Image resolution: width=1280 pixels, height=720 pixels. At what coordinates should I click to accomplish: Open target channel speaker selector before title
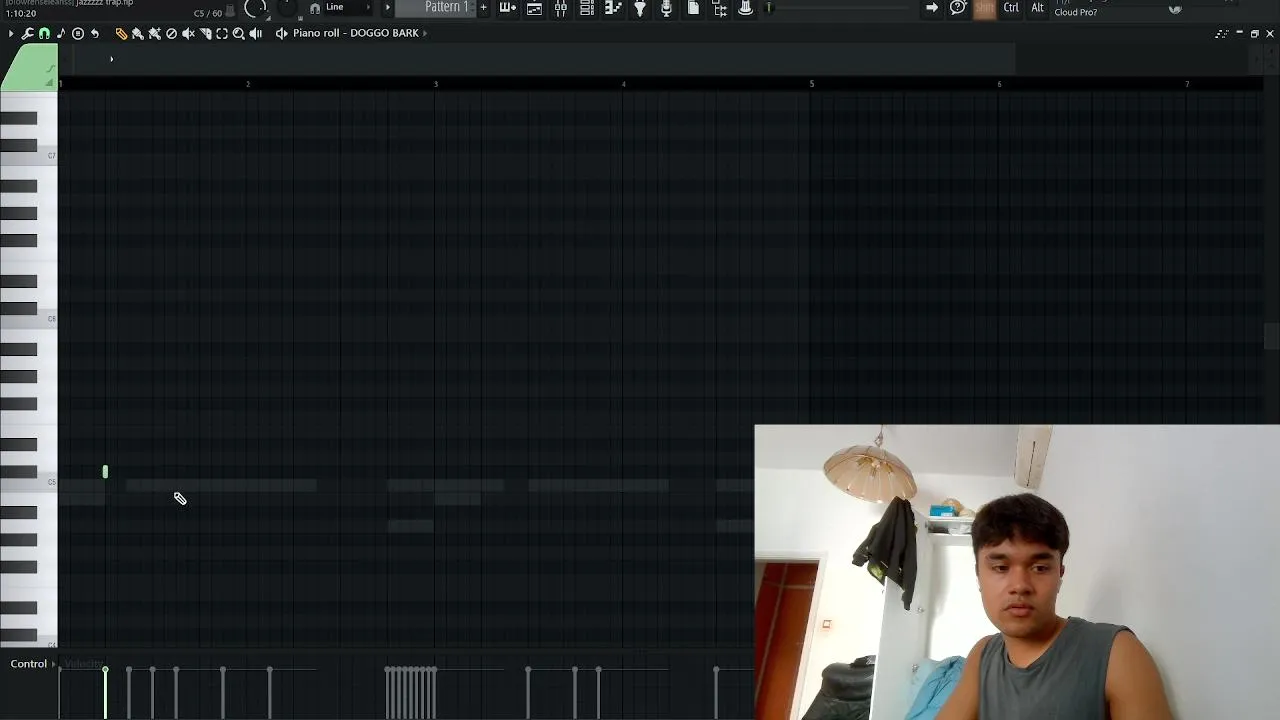(x=281, y=33)
